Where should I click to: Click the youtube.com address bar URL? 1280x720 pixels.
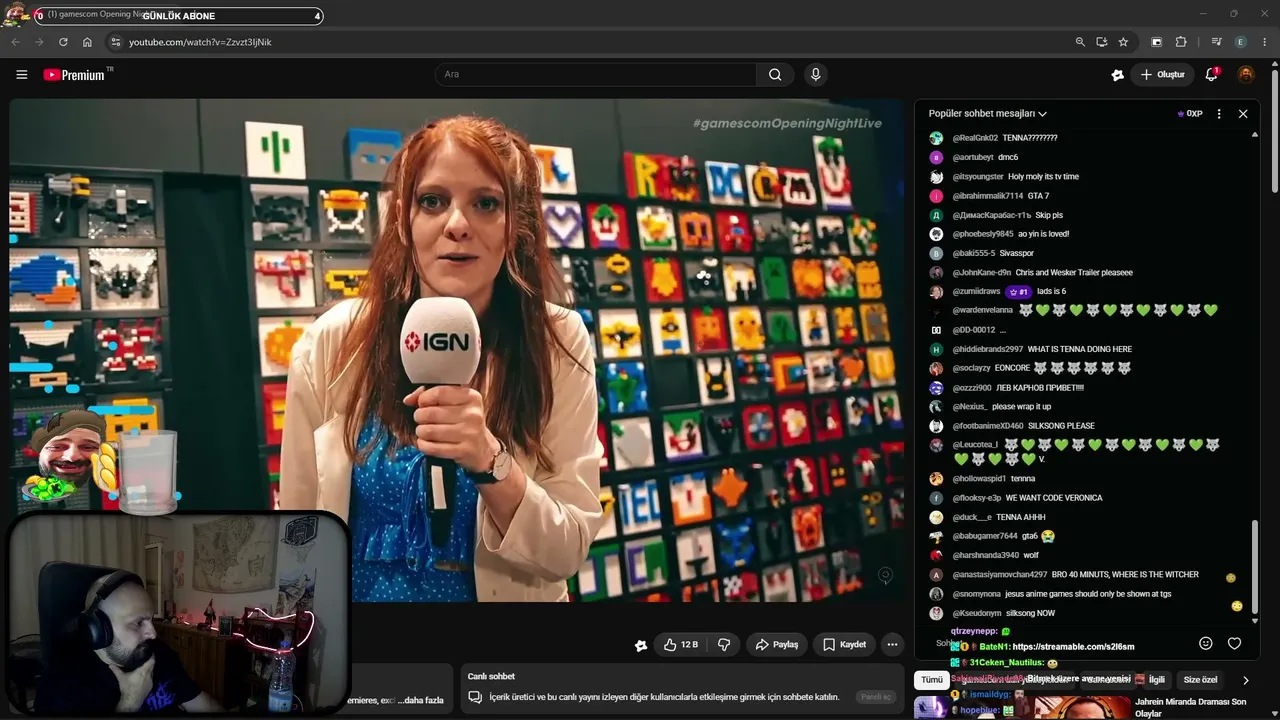point(200,42)
